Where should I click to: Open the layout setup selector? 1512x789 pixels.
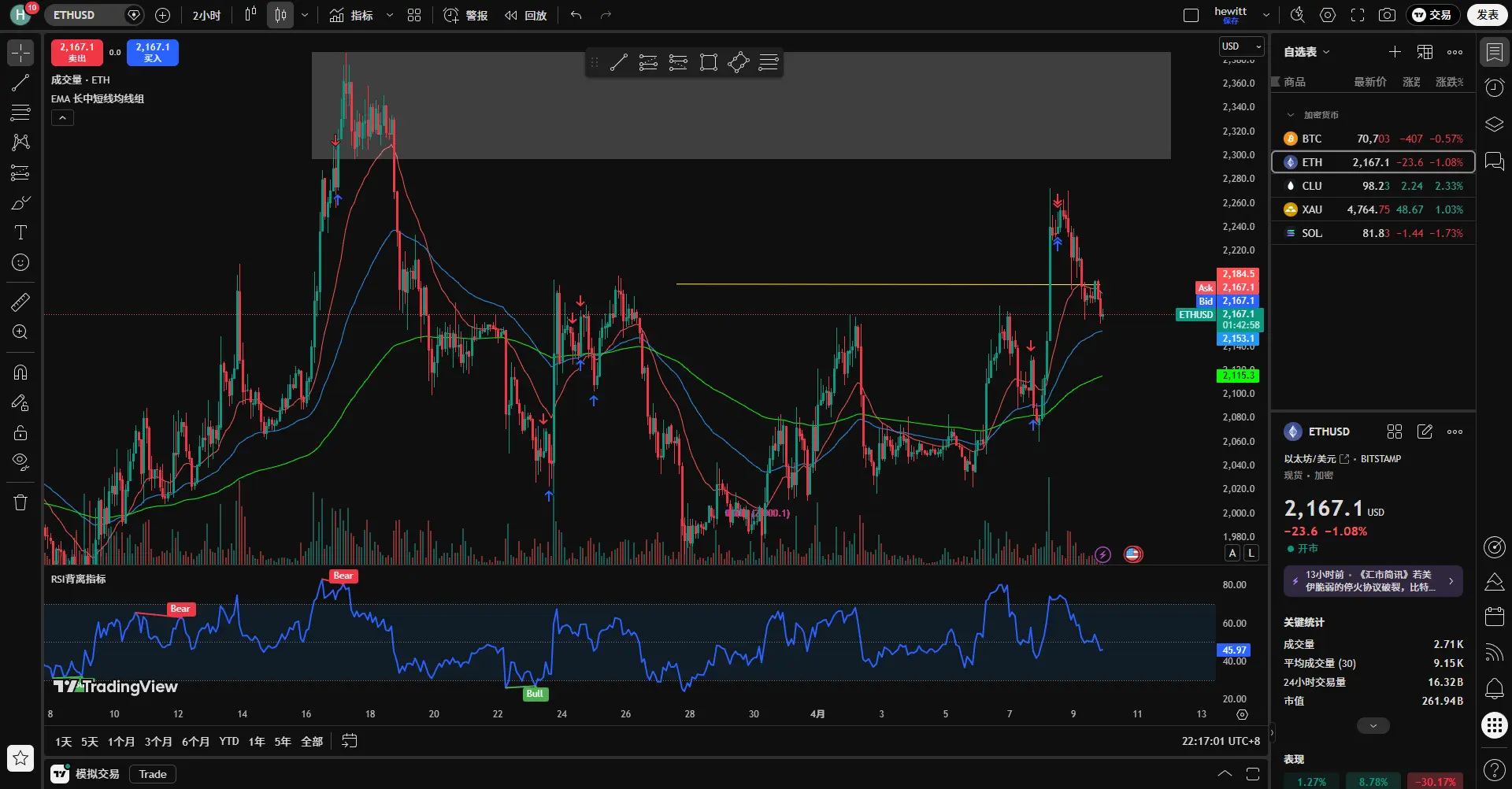[x=1191, y=15]
